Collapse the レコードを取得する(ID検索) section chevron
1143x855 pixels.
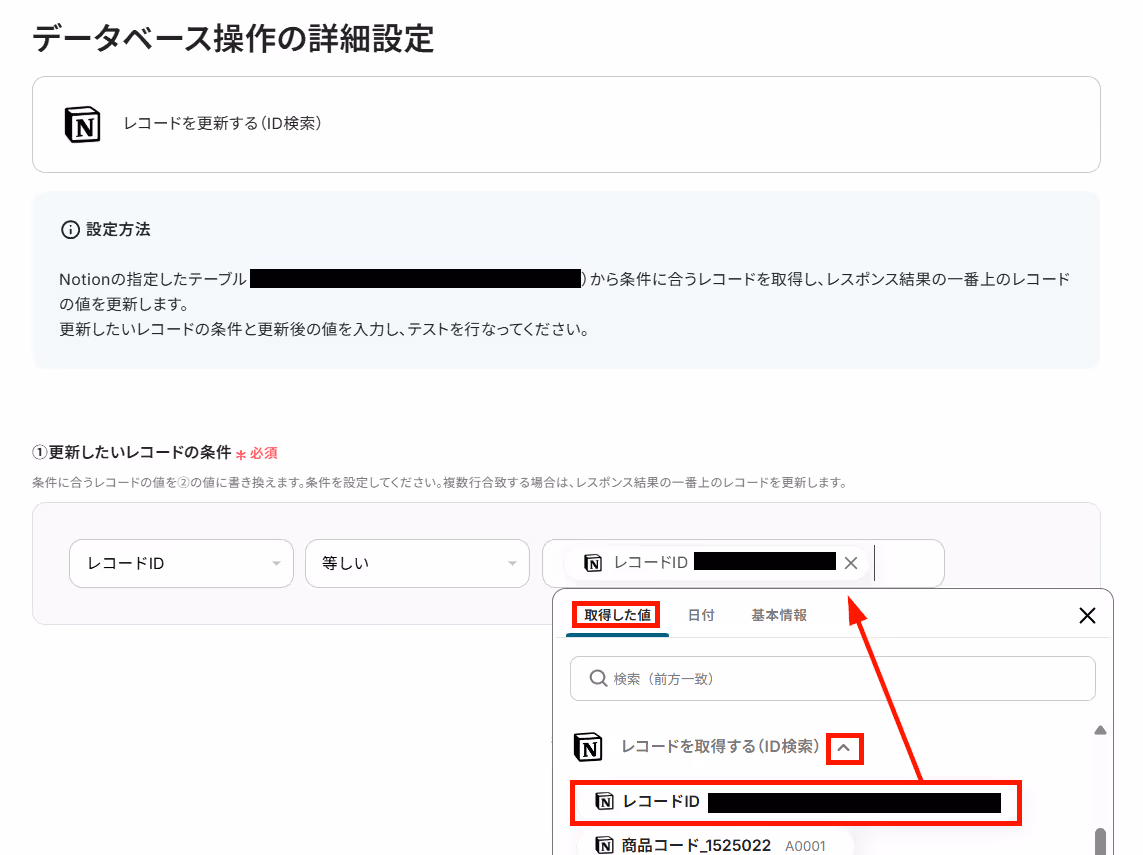(844, 748)
